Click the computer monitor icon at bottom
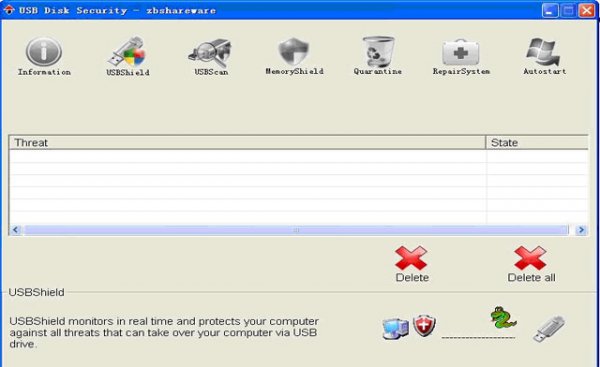 click(395, 329)
